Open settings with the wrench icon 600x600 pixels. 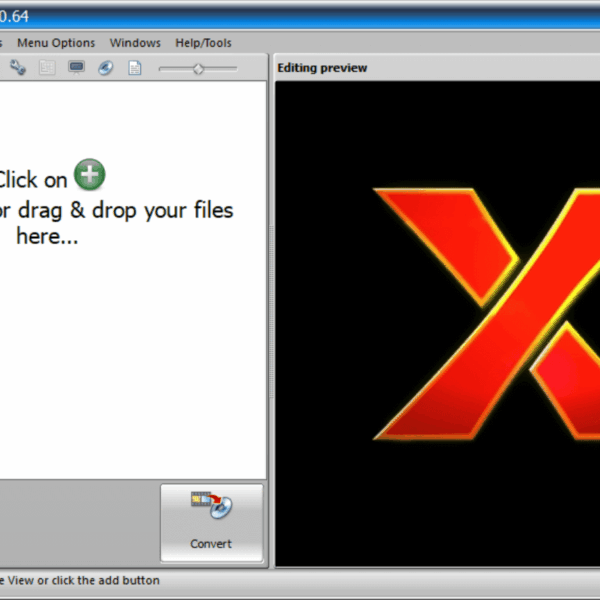tap(18, 68)
